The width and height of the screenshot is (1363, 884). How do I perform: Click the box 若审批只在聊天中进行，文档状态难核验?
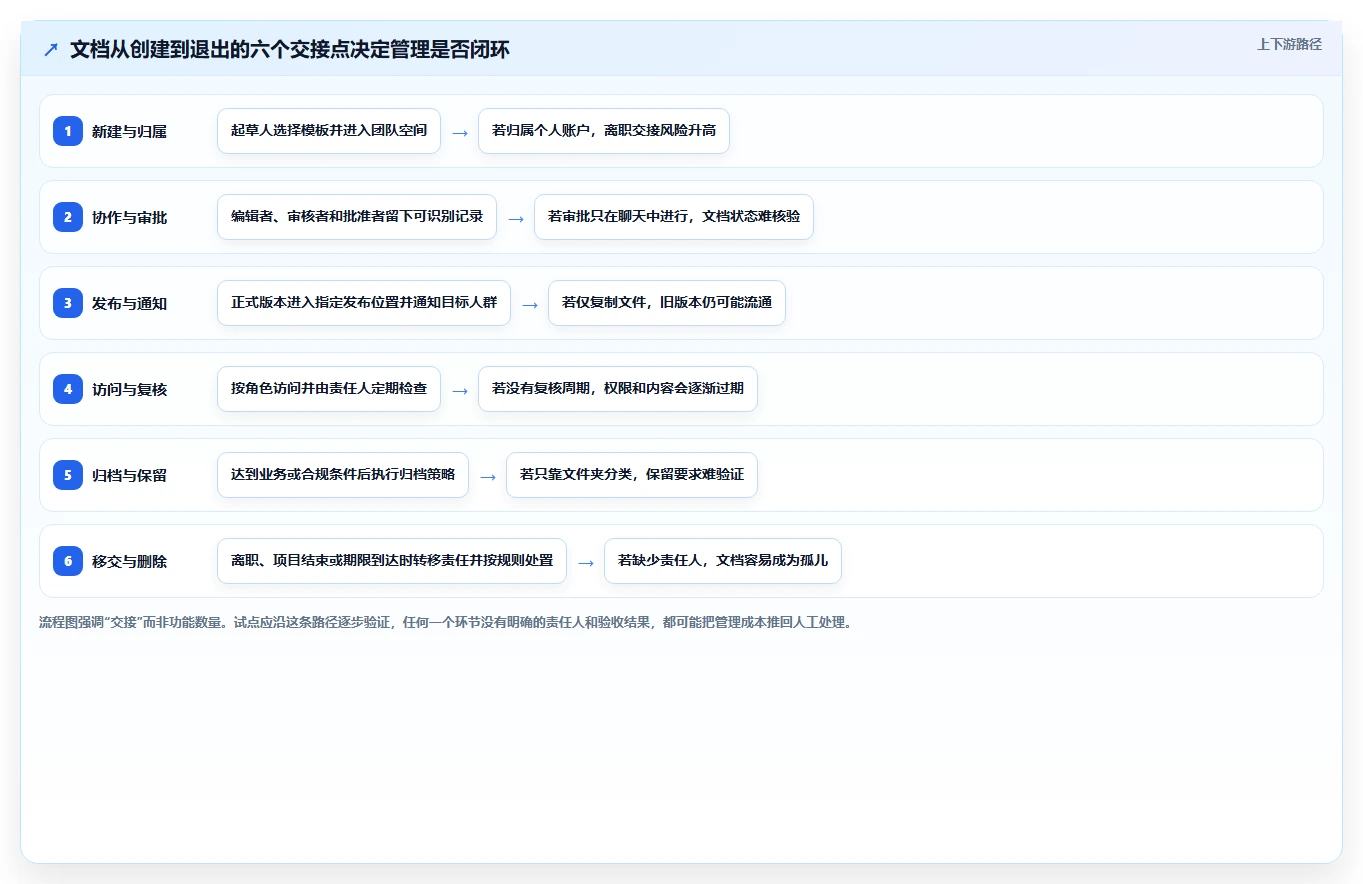(674, 217)
